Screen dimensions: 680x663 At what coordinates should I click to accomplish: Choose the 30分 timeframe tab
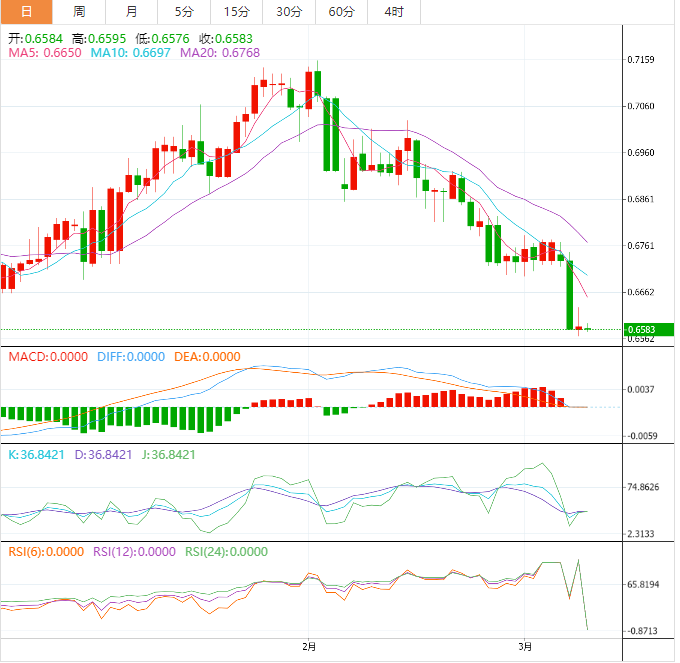point(289,12)
